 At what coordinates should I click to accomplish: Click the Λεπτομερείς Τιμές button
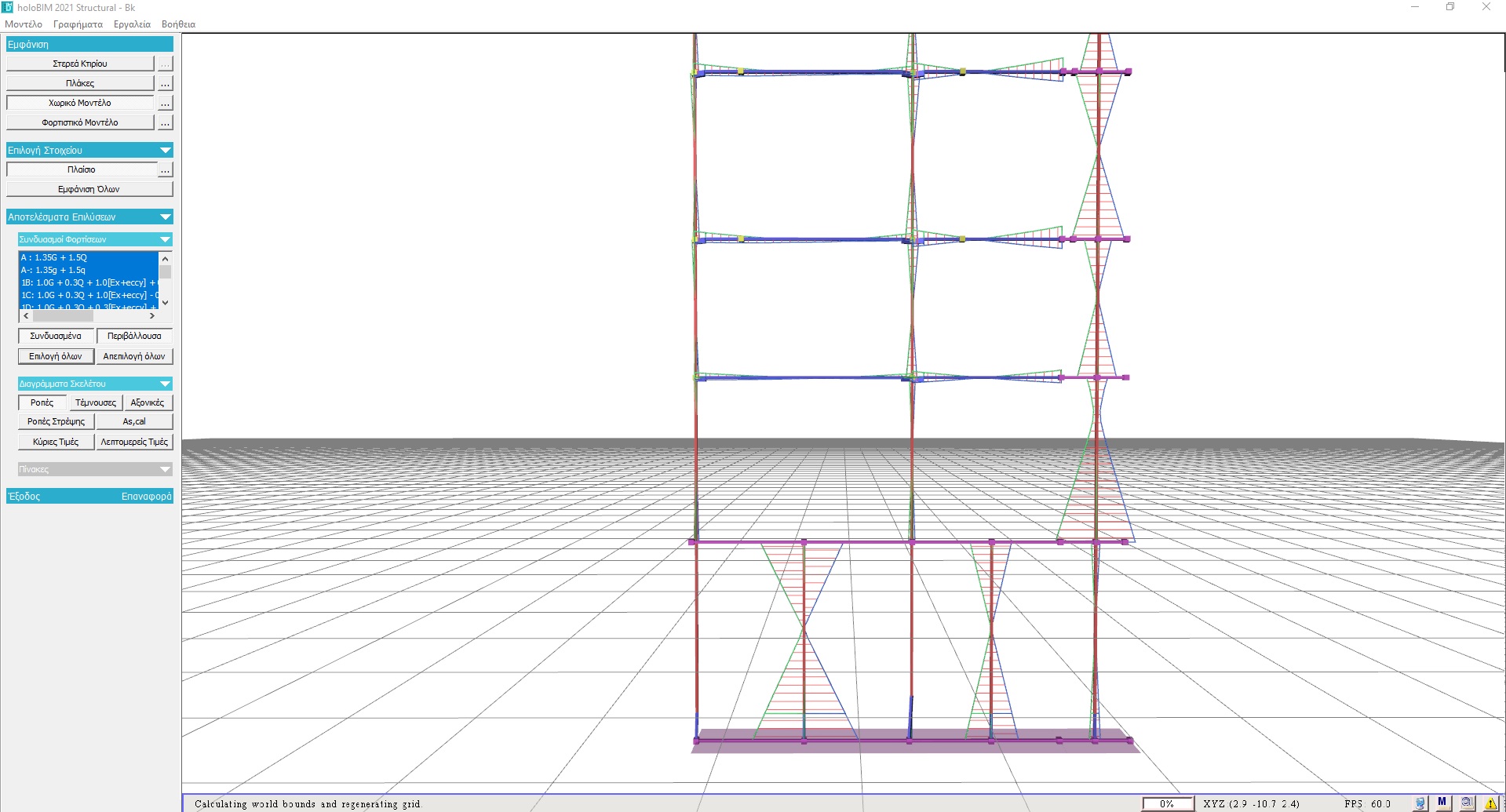[x=134, y=442]
